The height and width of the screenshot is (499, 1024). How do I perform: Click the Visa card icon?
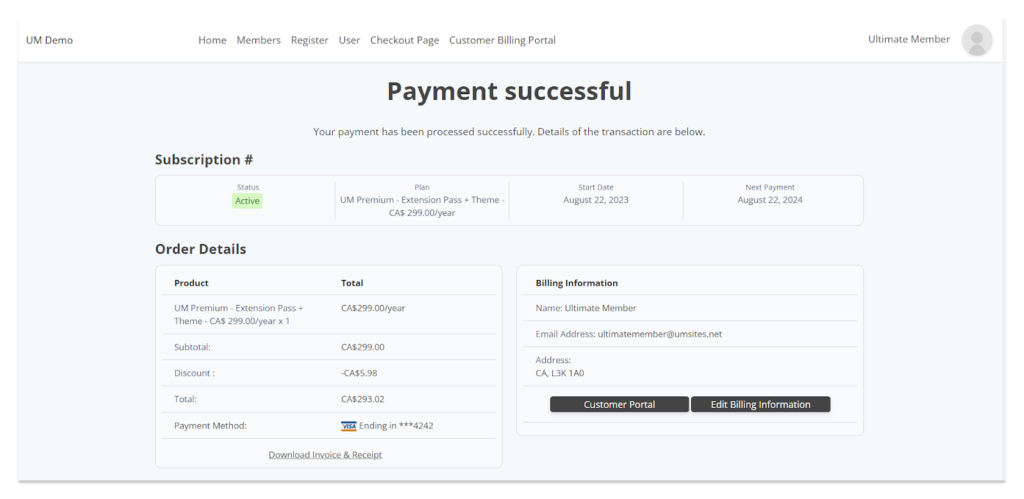coord(349,426)
